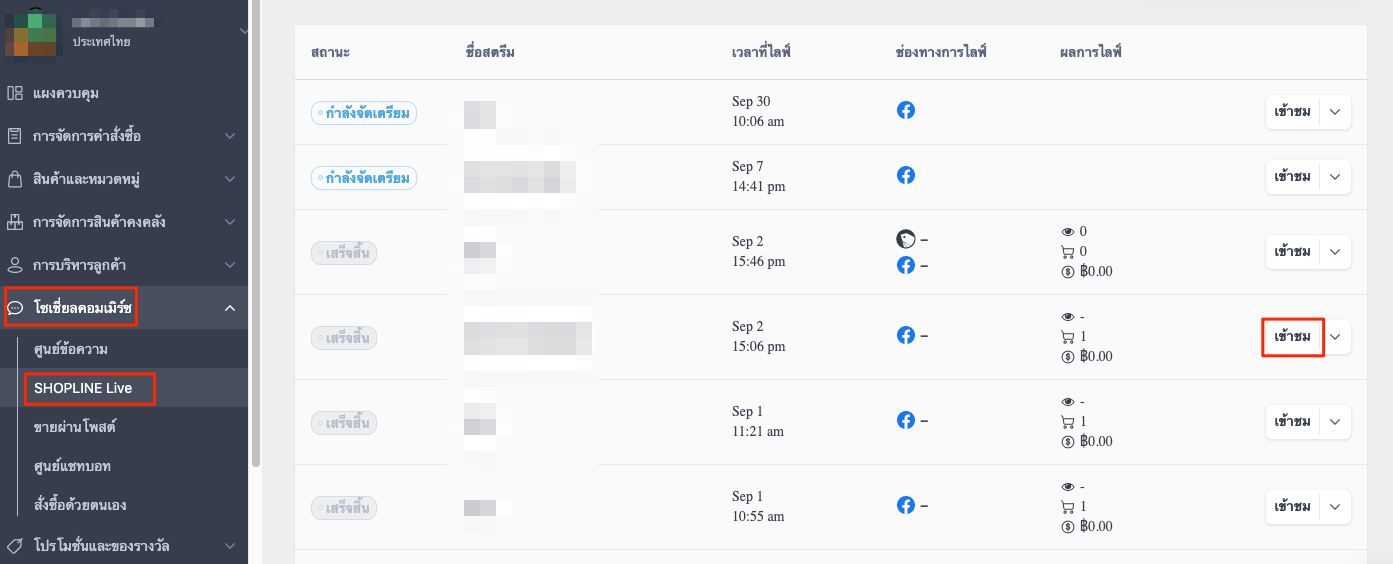The image size is (1393, 564).
Task: Click the เข้าชม button for Sep 1 10:55 stream
Action: [1293, 507]
